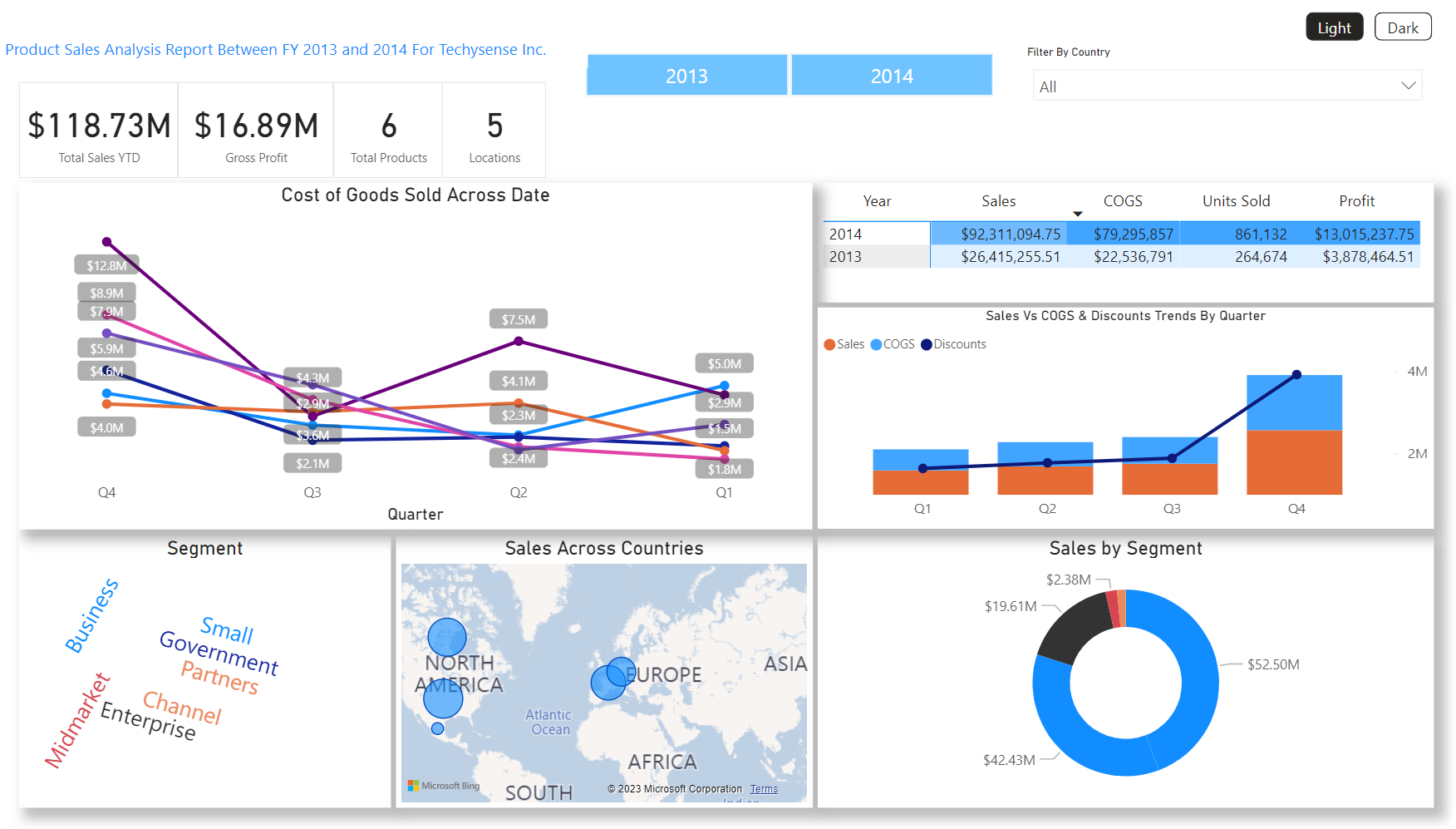Click the Microsoft Bing logo
This screenshot has height=829, width=1456.
[x=444, y=786]
